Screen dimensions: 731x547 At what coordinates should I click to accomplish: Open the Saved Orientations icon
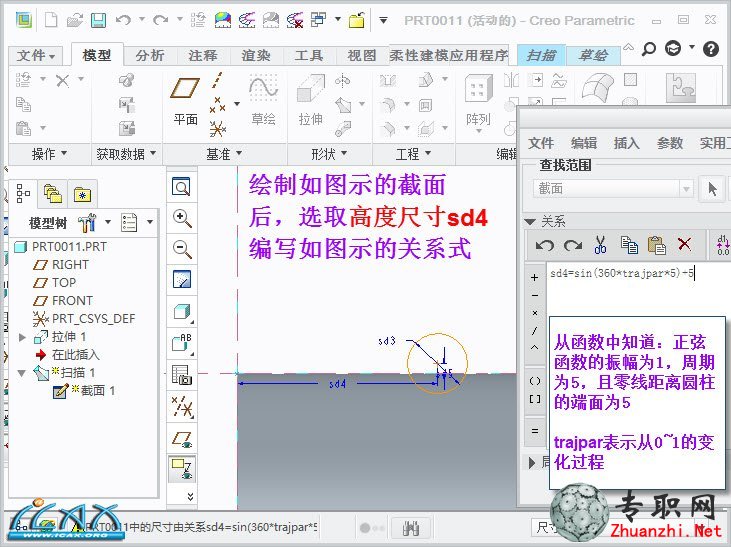tap(182, 343)
